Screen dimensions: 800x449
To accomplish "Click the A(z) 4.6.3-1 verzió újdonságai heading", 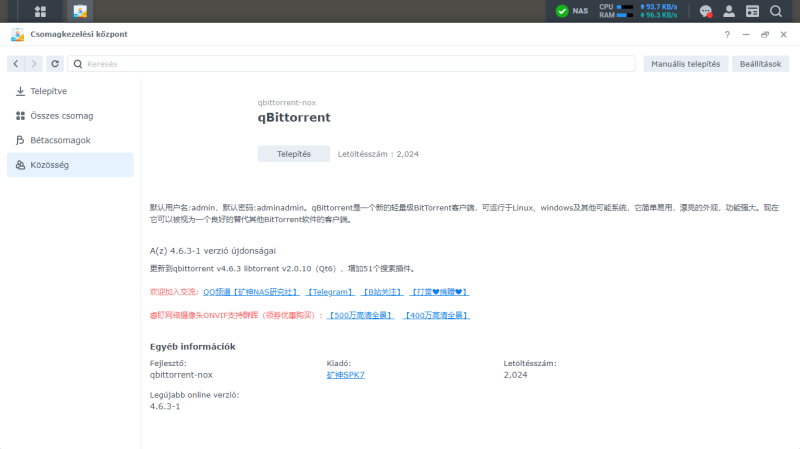I will [213, 251].
